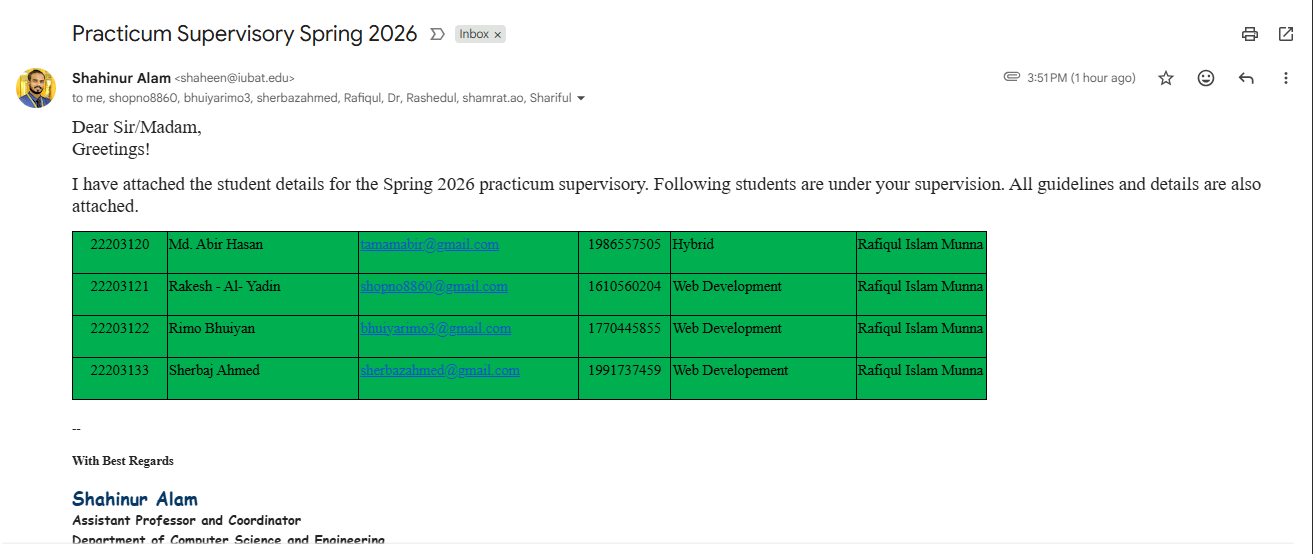Click the bhuiyarimo3@gmail.com link

click(436, 329)
